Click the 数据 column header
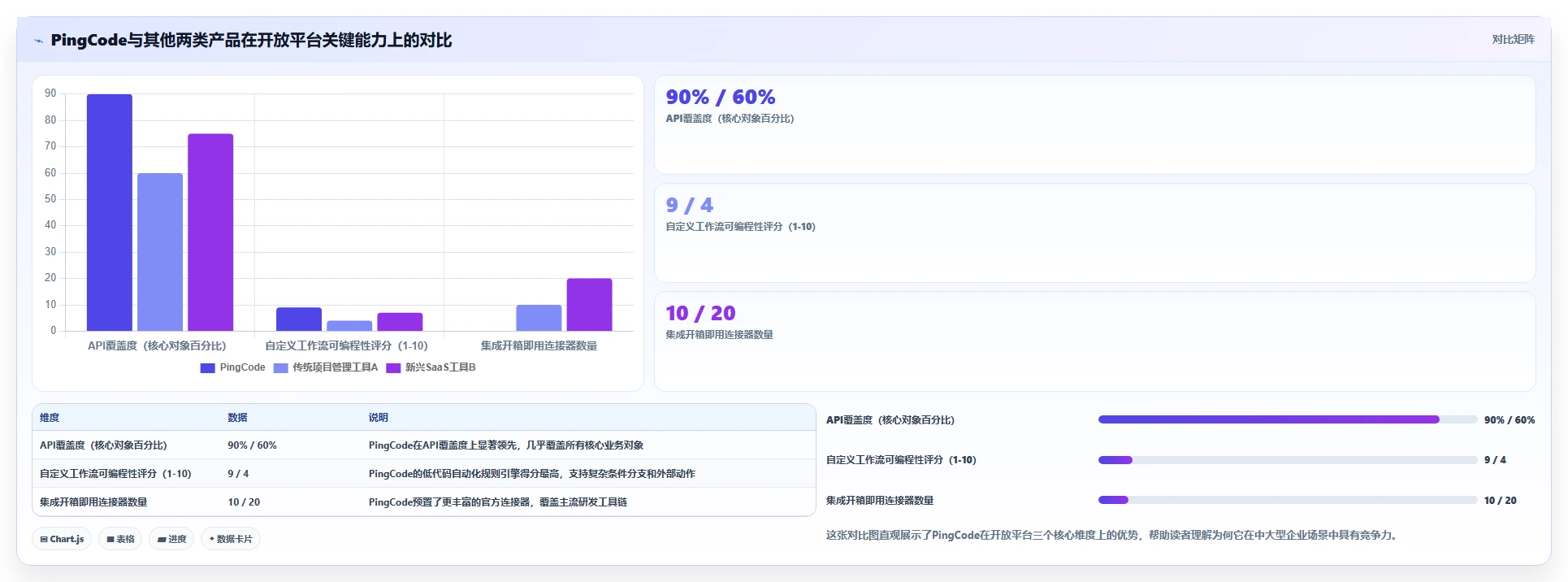The image size is (1568, 582). [237, 418]
